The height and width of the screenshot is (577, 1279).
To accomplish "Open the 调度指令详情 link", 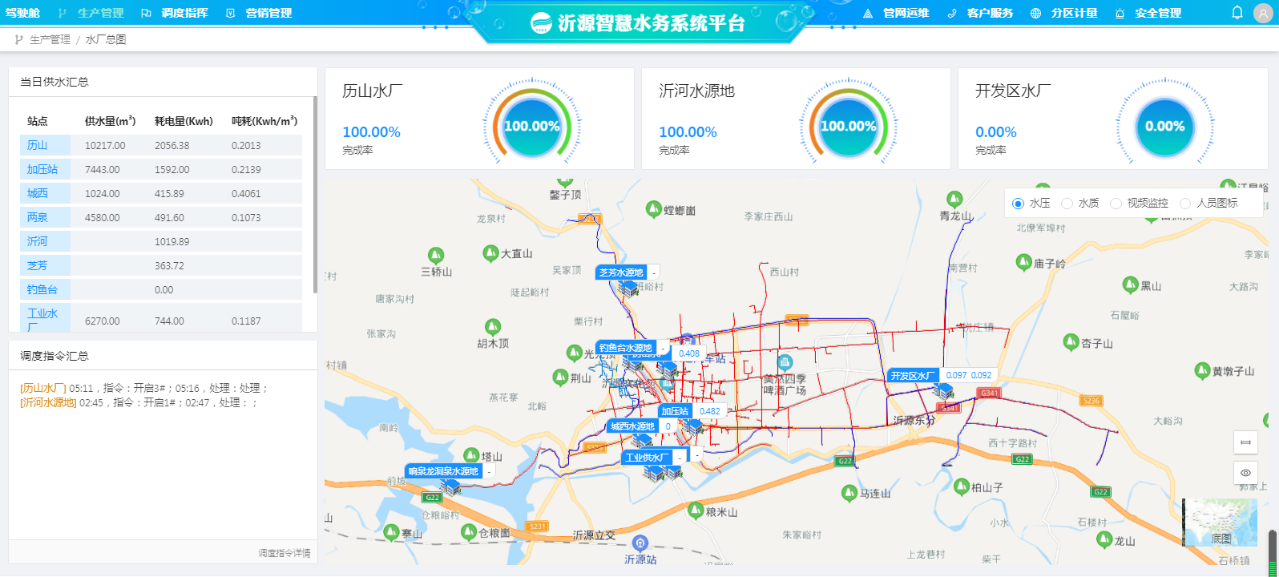I will 284,553.
